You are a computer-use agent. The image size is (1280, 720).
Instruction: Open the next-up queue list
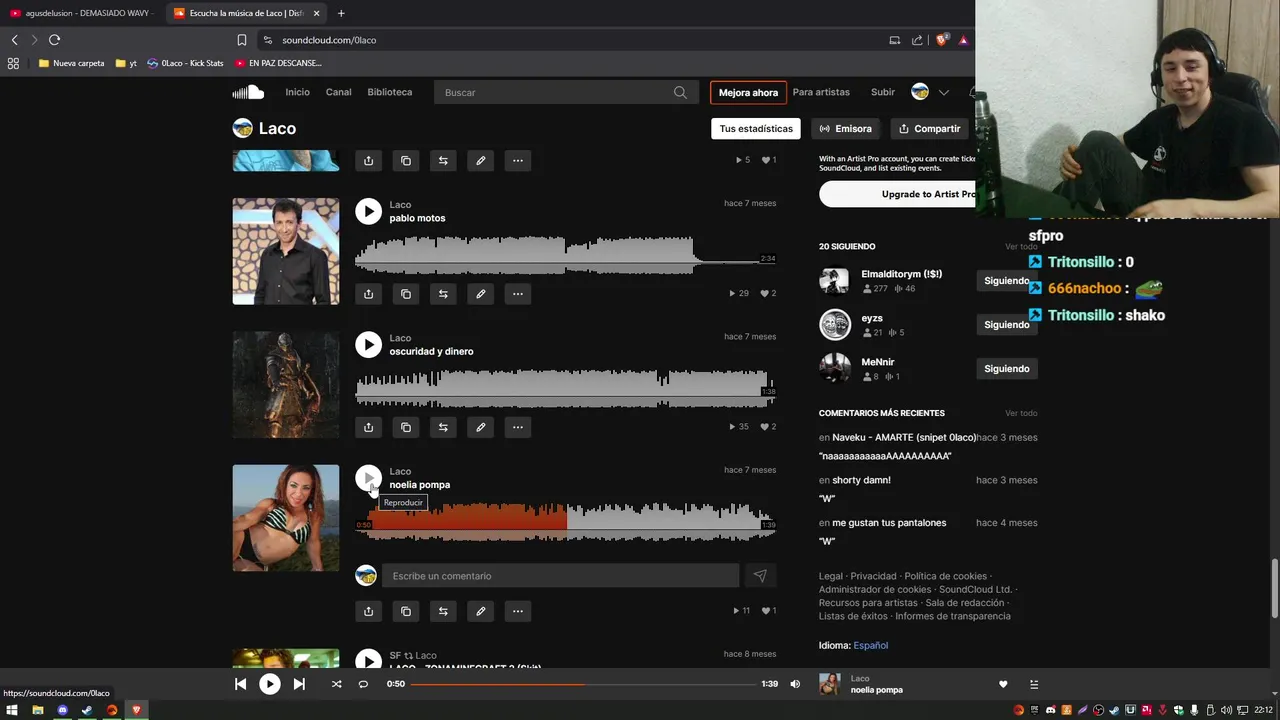point(1034,684)
